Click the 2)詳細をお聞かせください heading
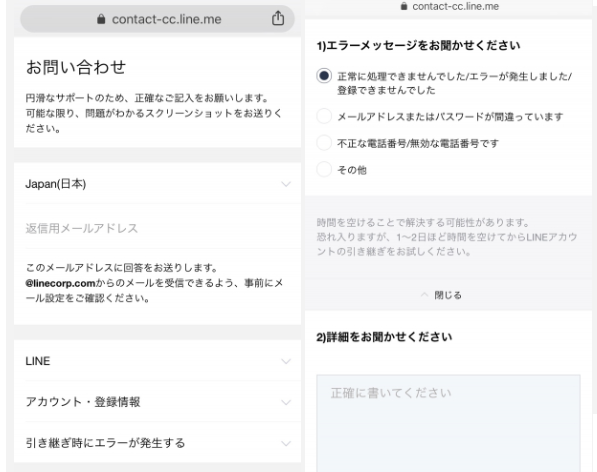597x472 pixels. pos(384,337)
